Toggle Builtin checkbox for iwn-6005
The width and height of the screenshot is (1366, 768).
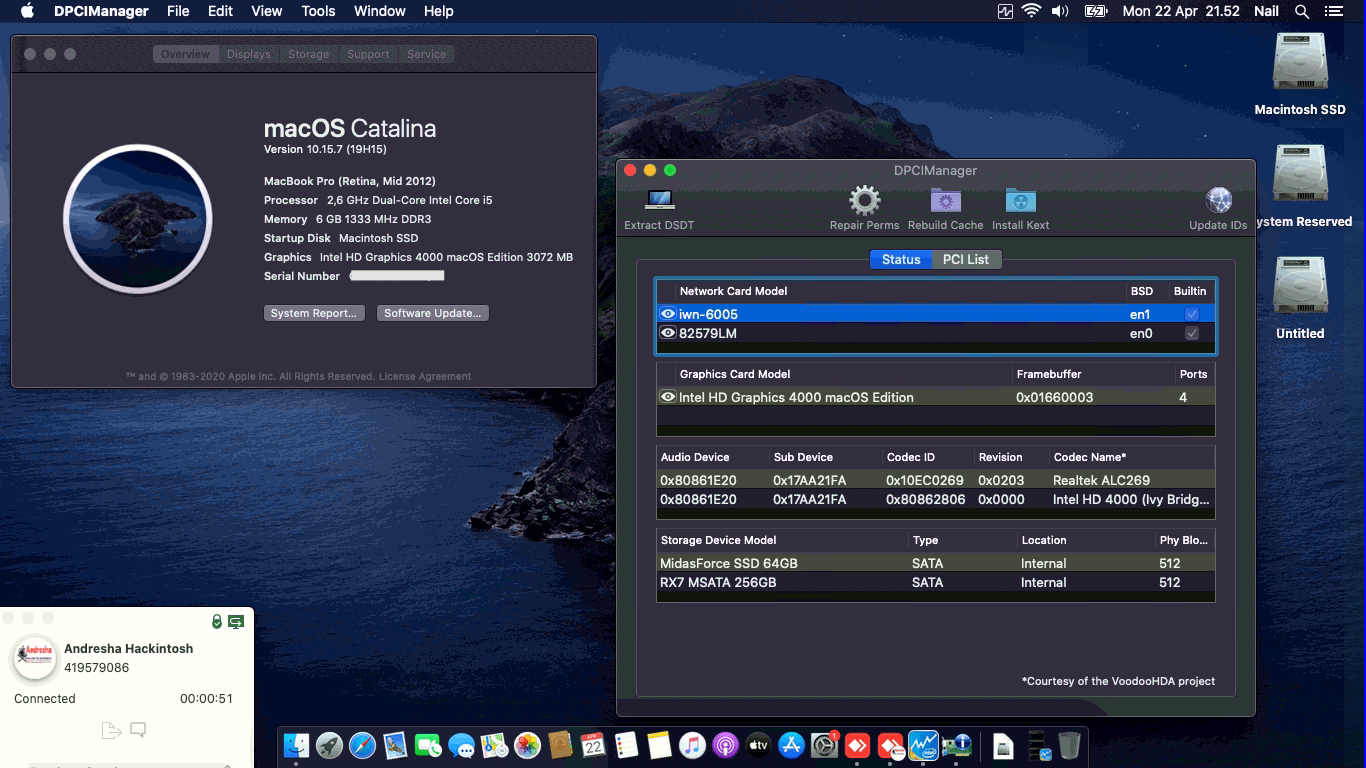[1191, 314]
